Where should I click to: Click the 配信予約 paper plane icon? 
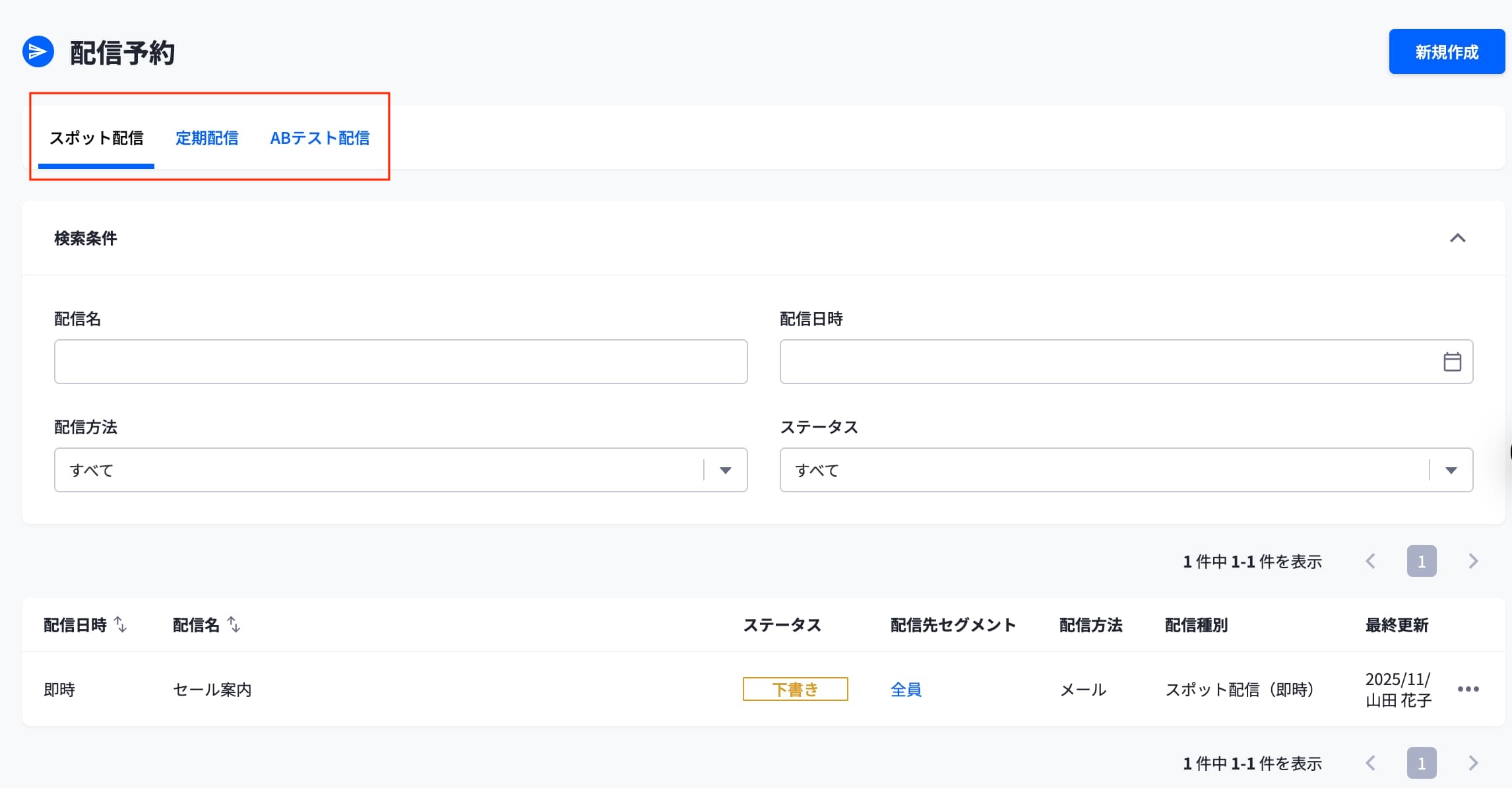(x=38, y=52)
